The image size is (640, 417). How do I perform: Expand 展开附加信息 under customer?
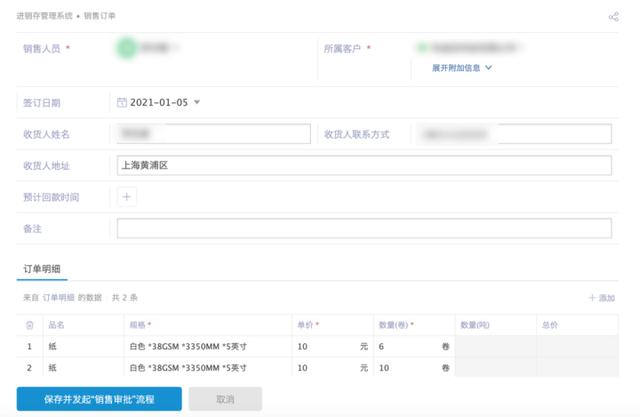coord(461,68)
